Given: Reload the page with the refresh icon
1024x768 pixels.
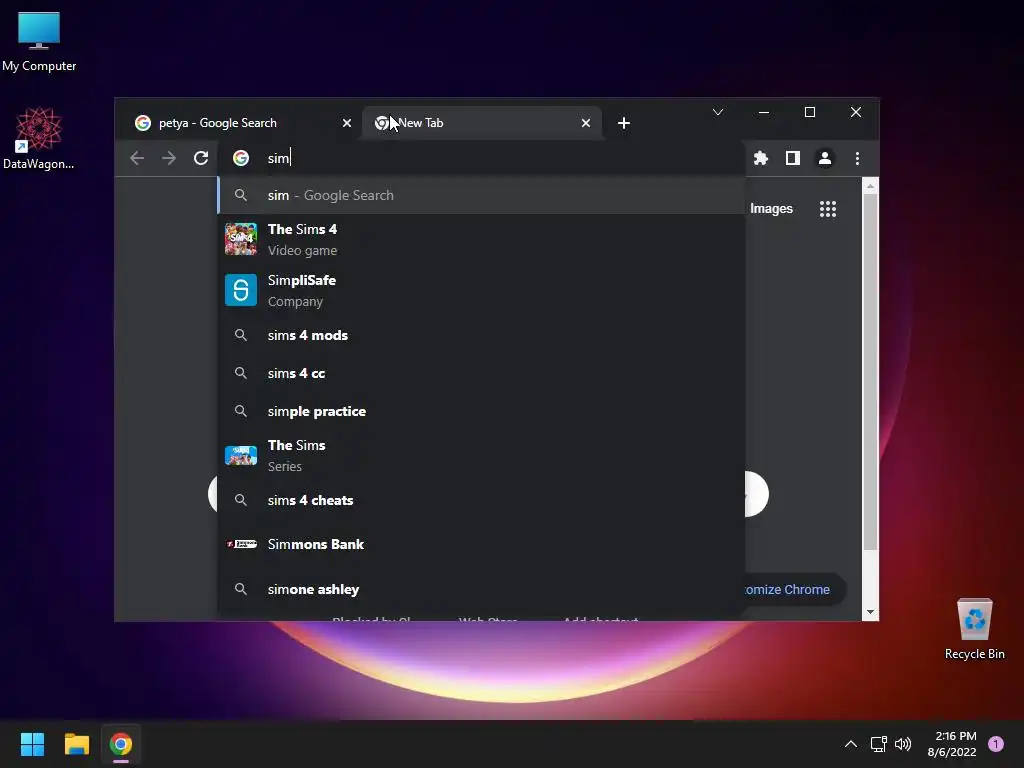Looking at the screenshot, I should coord(201,158).
